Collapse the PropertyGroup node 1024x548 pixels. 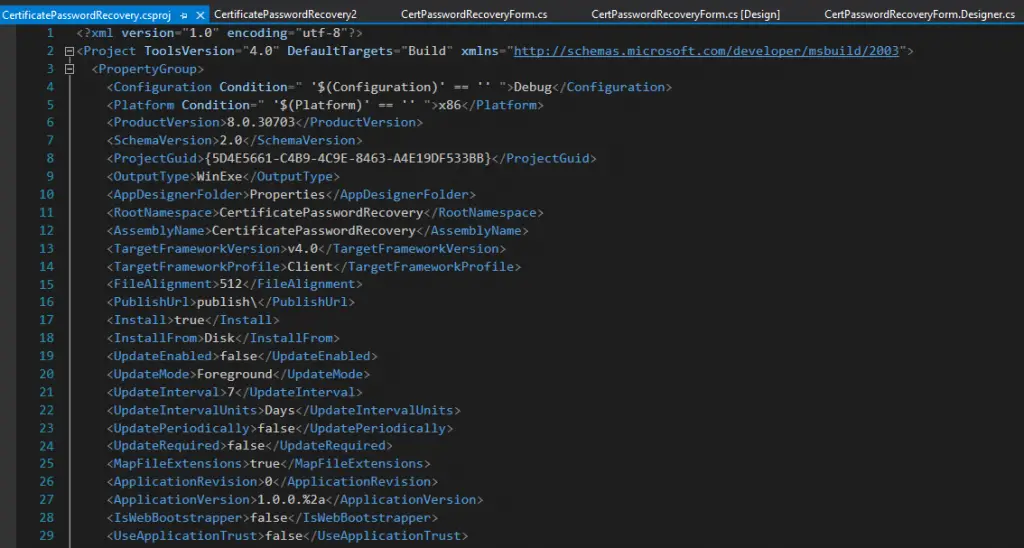[68, 69]
